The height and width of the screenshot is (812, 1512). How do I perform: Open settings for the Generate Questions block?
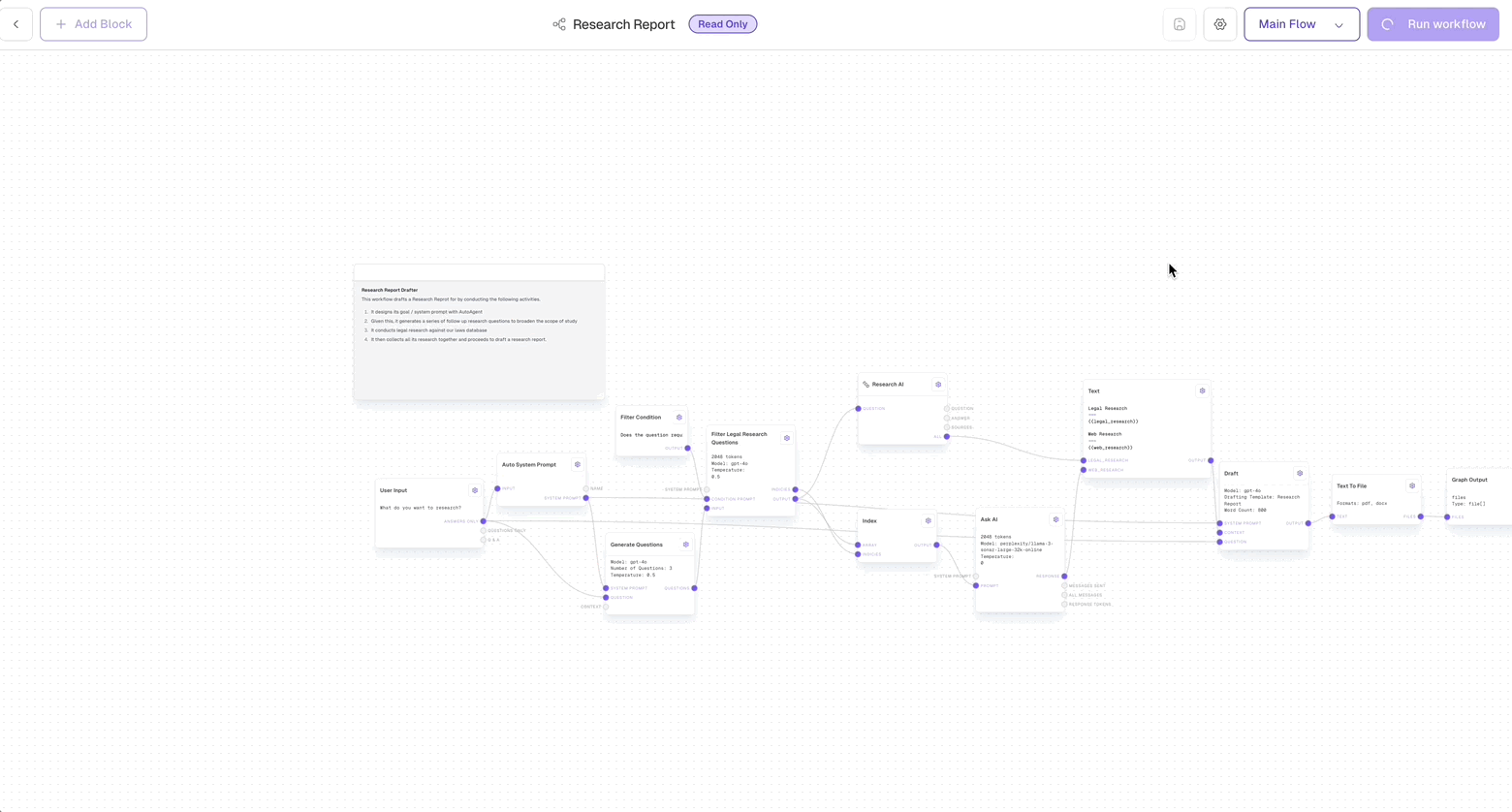[x=686, y=545]
